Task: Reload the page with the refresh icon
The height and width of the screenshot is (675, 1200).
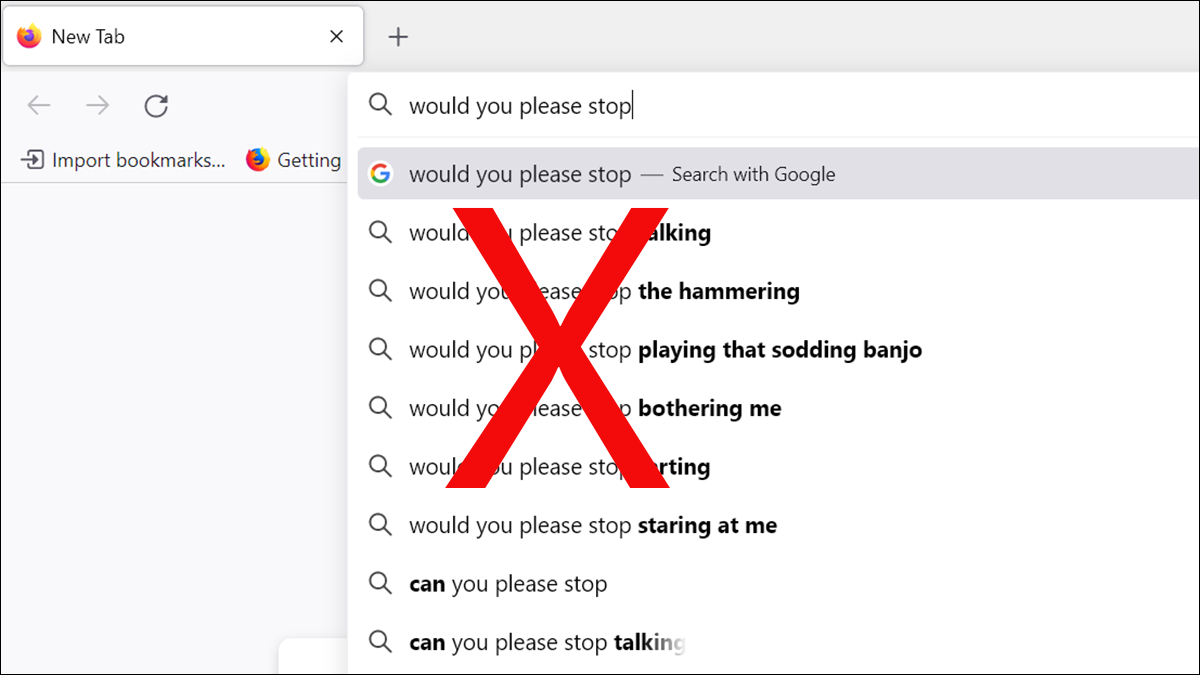Action: 157,105
